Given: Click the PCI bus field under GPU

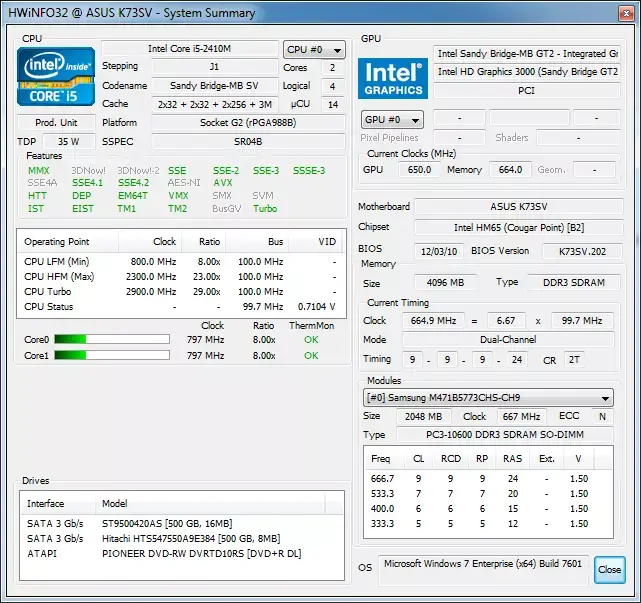Looking at the screenshot, I should point(527,90).
